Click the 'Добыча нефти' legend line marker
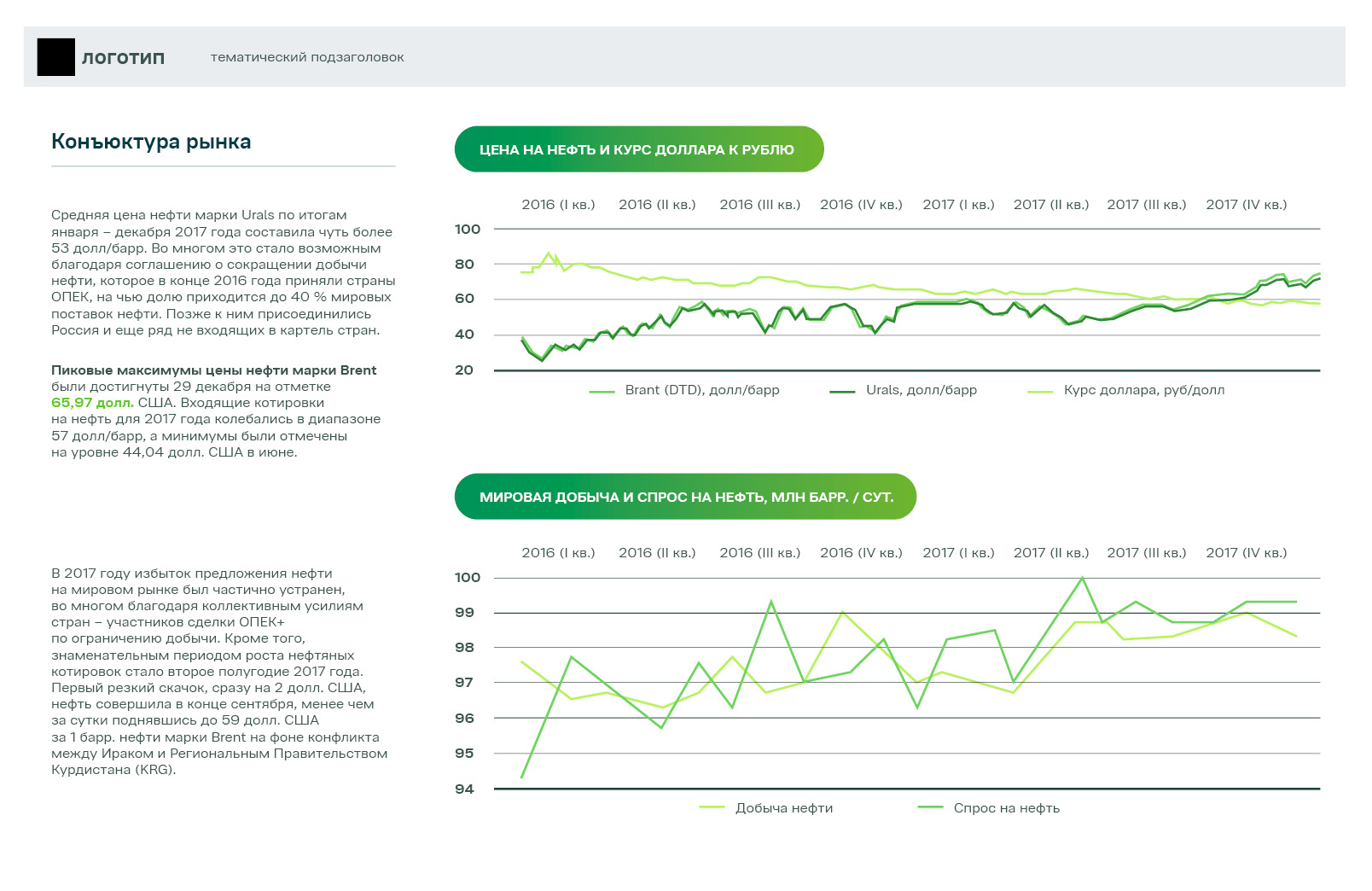The width and height of the screenshot is (1372, 891). (x=712, y=807)
